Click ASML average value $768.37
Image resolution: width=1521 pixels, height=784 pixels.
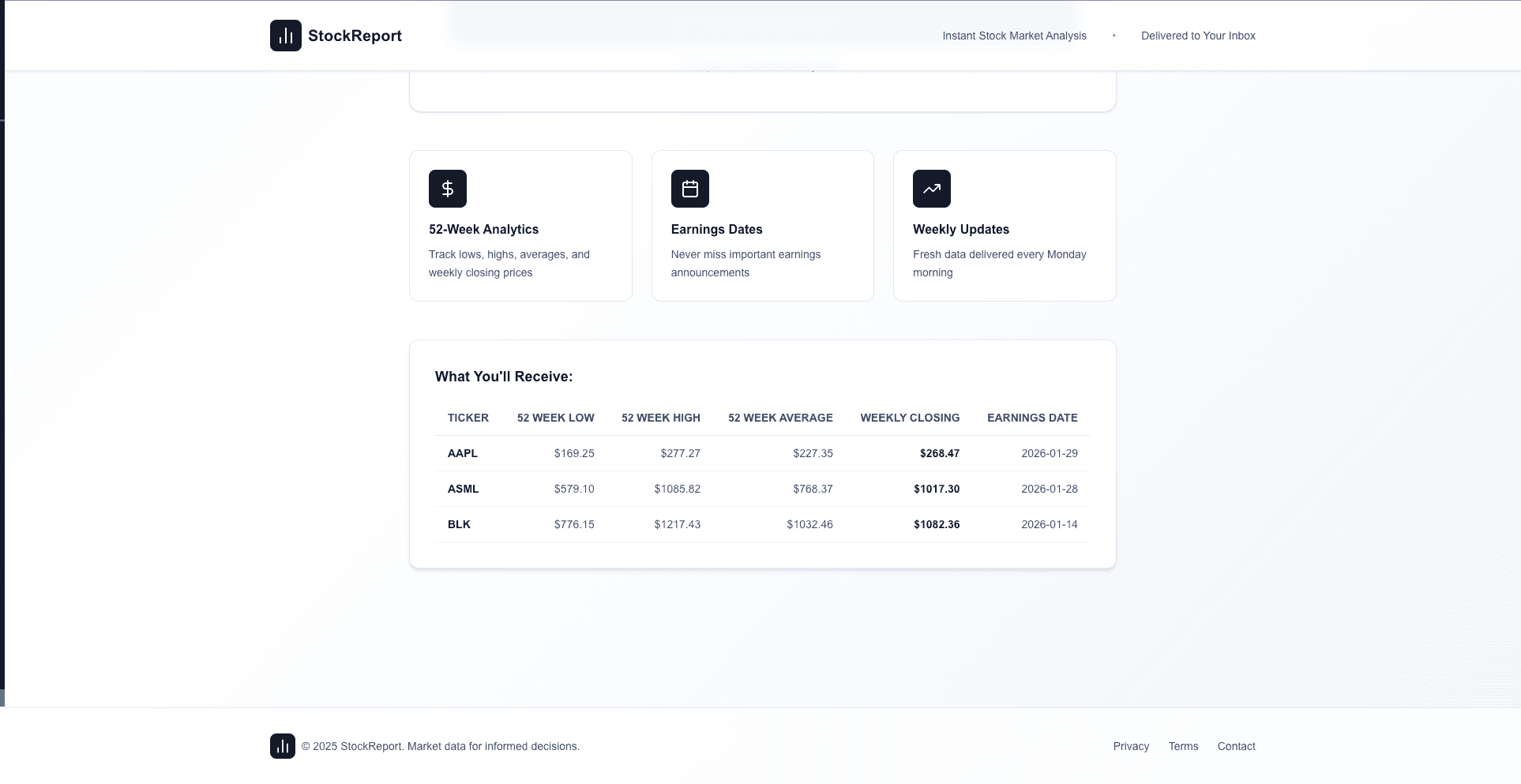(x=813, y=489)
